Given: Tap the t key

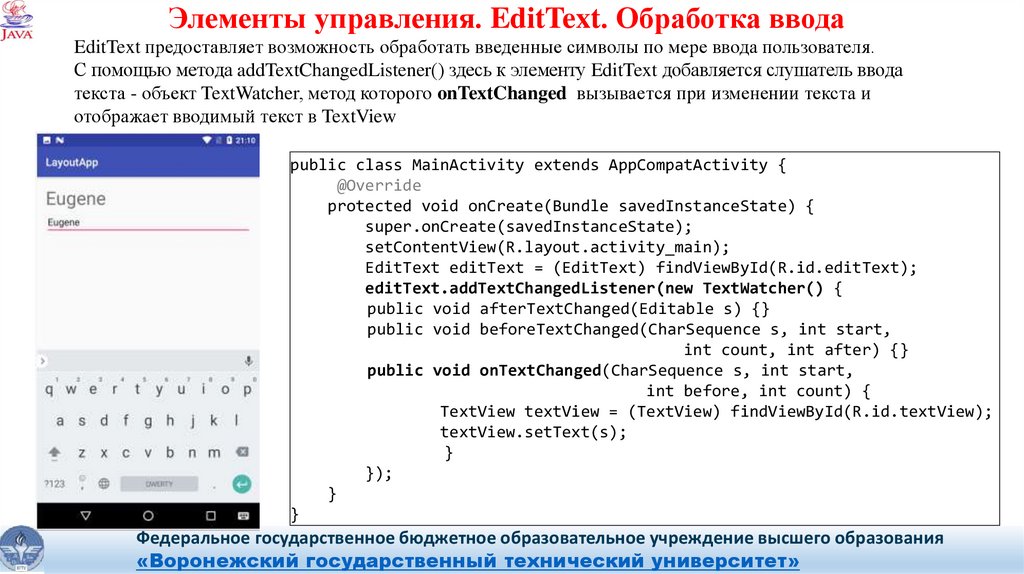Looking at the screenshot, I should click(137, 389).
